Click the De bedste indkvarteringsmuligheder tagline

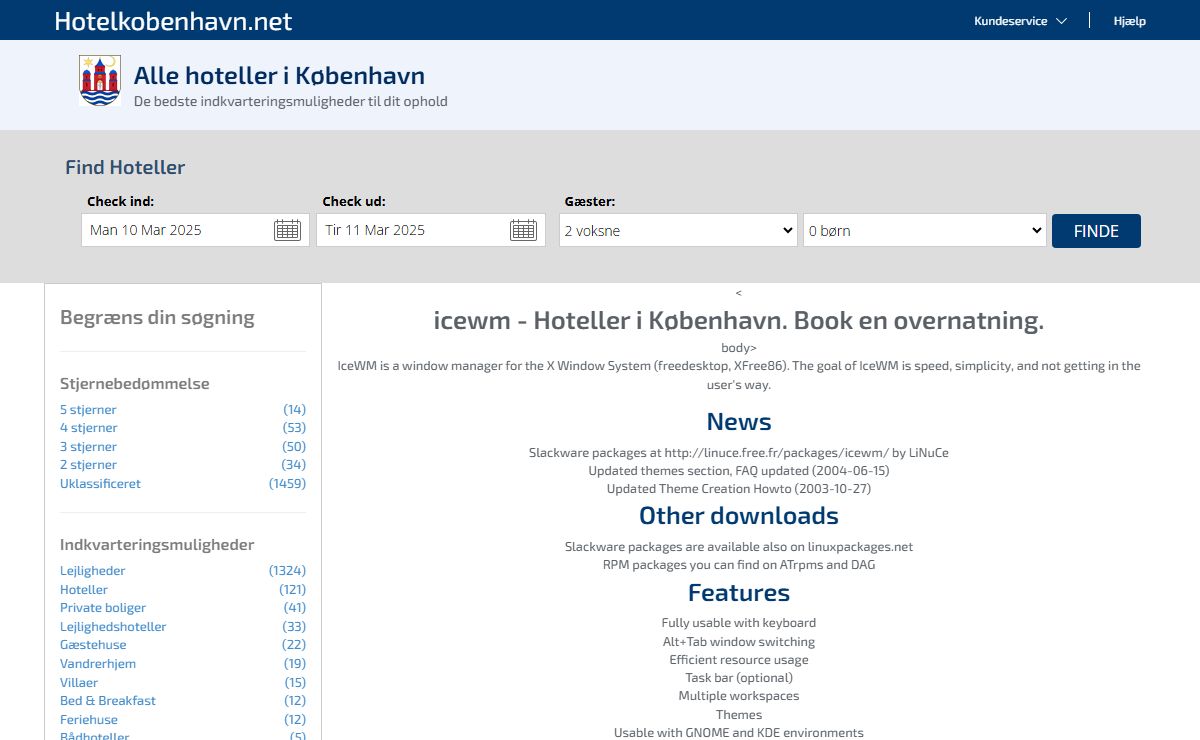(291, 102)
